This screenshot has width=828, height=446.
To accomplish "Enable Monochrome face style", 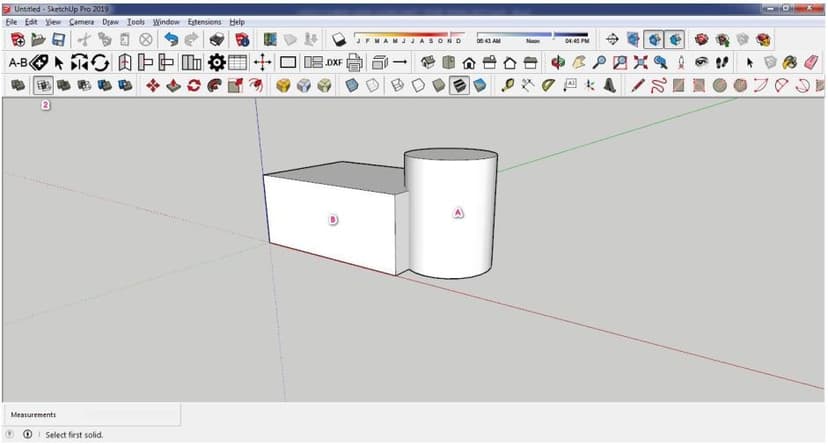I will (x=480, y=85).
